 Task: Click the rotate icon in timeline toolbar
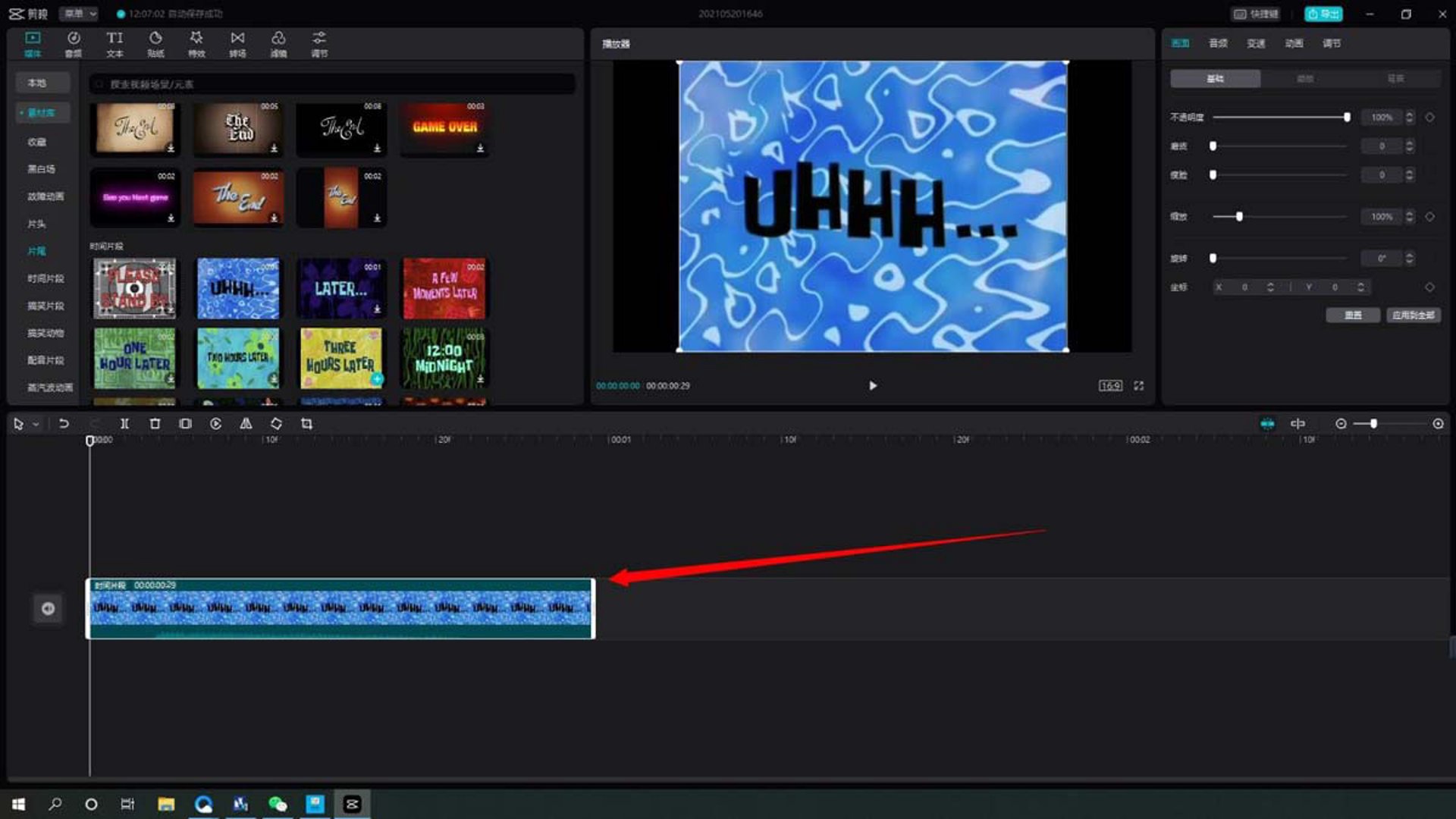pyautogui.click(x=276, y=424)
